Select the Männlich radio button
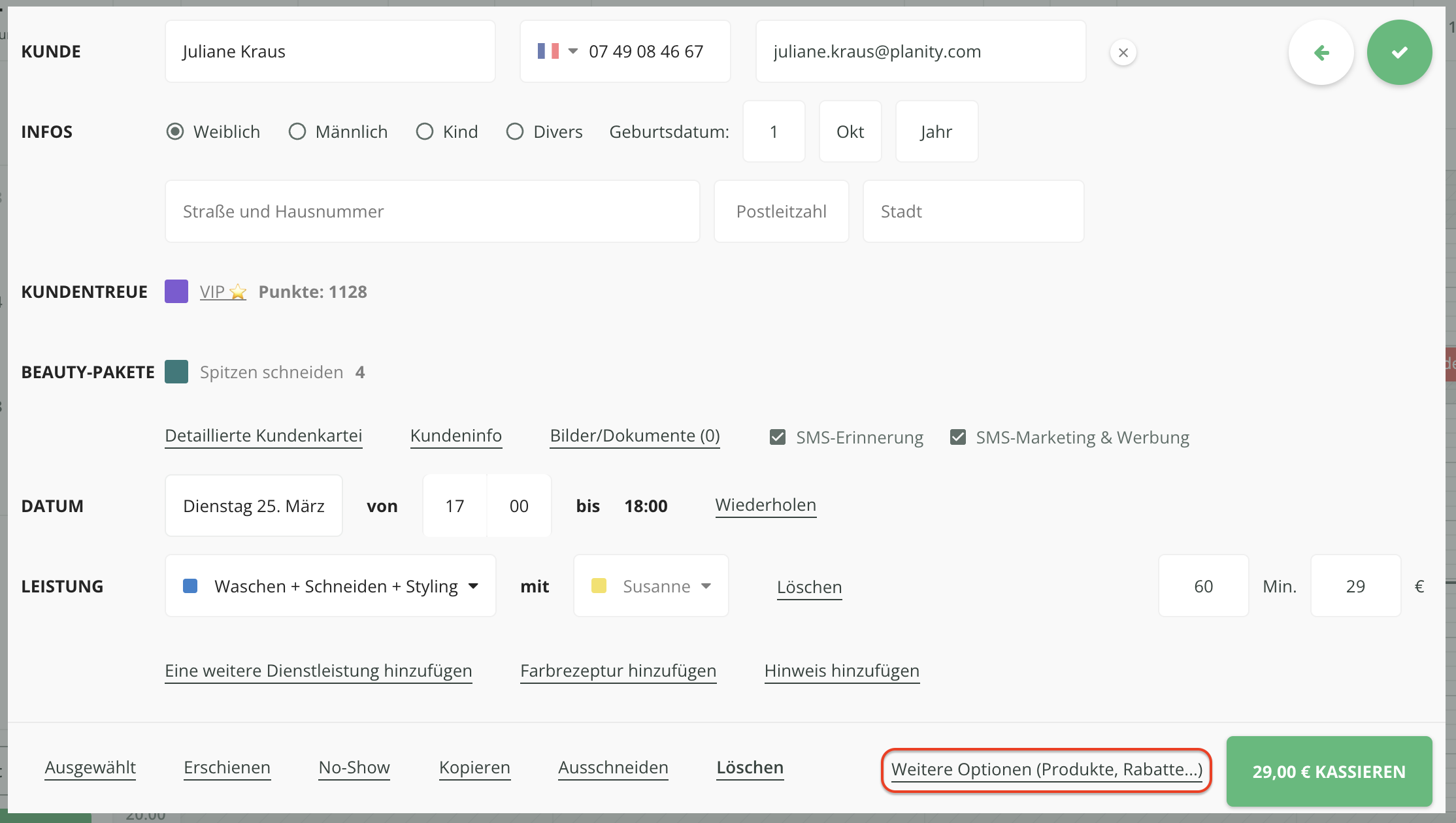This screenshot has width=1456, height=823. pyautogui.click(x=297, y=132)
